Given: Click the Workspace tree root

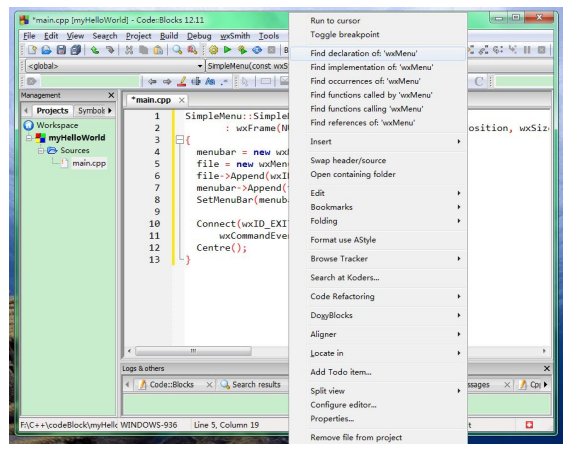Looking at the screenshot, I should pos(57,125).
